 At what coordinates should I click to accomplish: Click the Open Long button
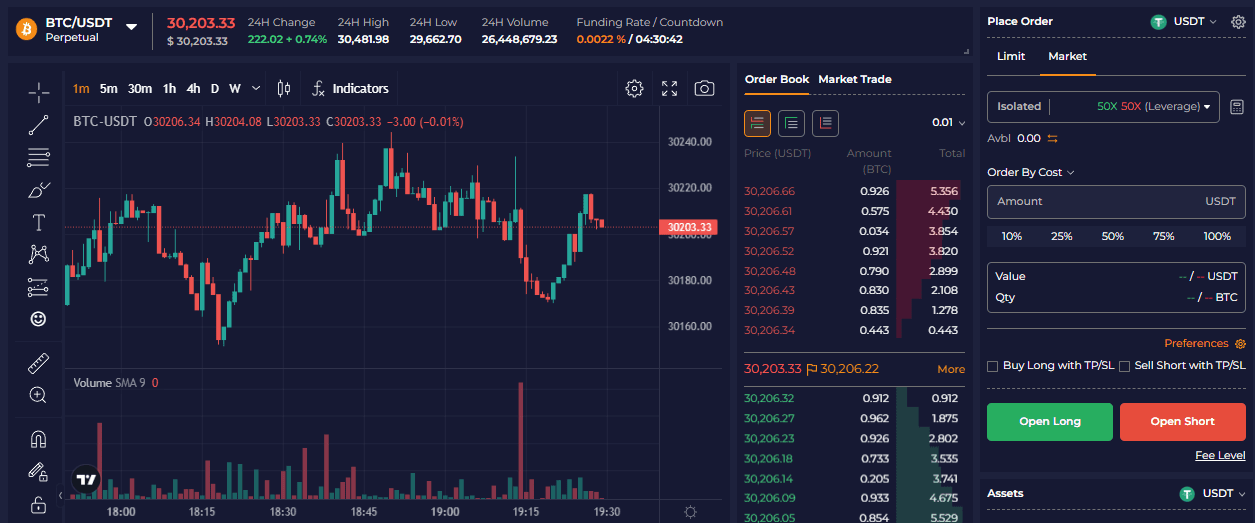1050,422
